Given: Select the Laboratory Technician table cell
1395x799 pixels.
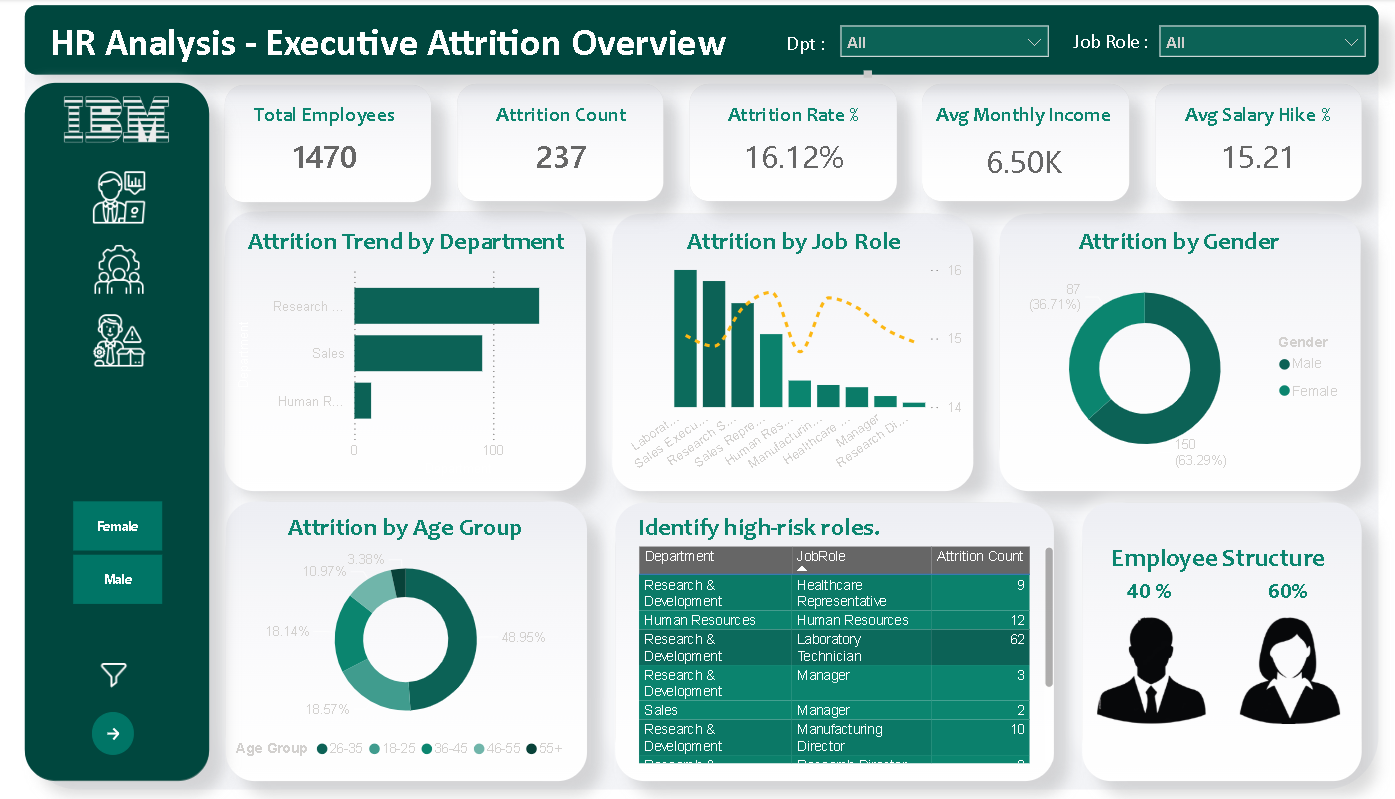Looking at the screenshot, I should (x=861, y=647).
